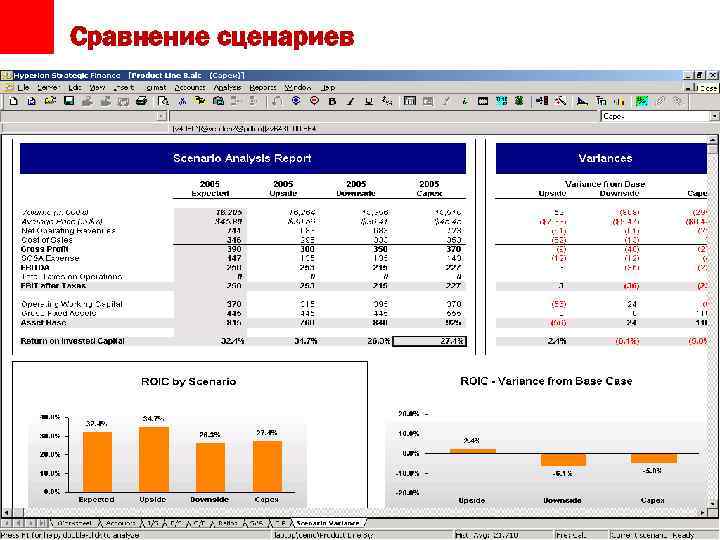Click the black zeros number-format icon
The image size is (720, 540).
483,101
